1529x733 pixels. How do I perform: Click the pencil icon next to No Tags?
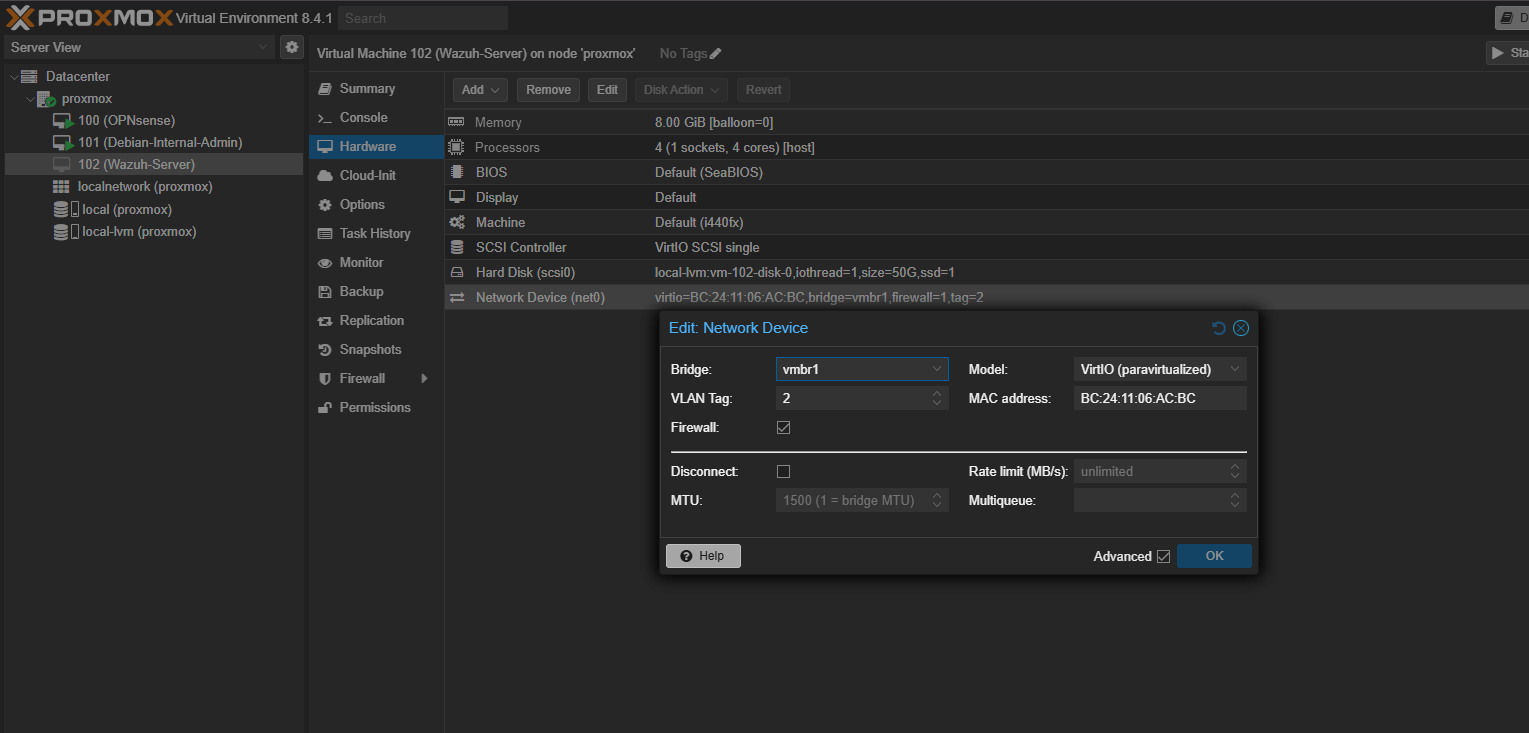pos(715,54)
